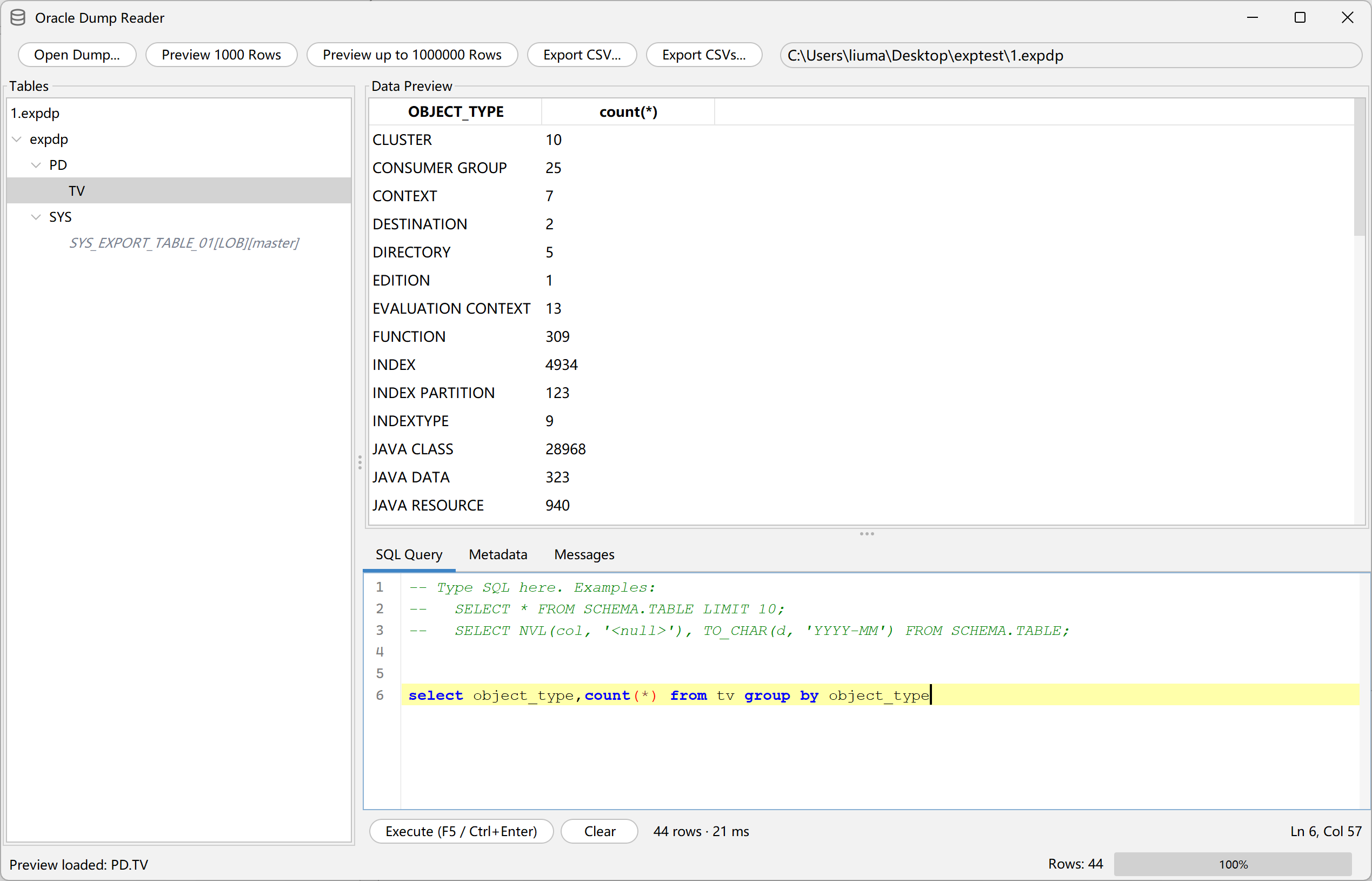Screen dimensions: 1372x881
Task: Click the vertical splitter handle beside Tables
Action: click(359, 462)
